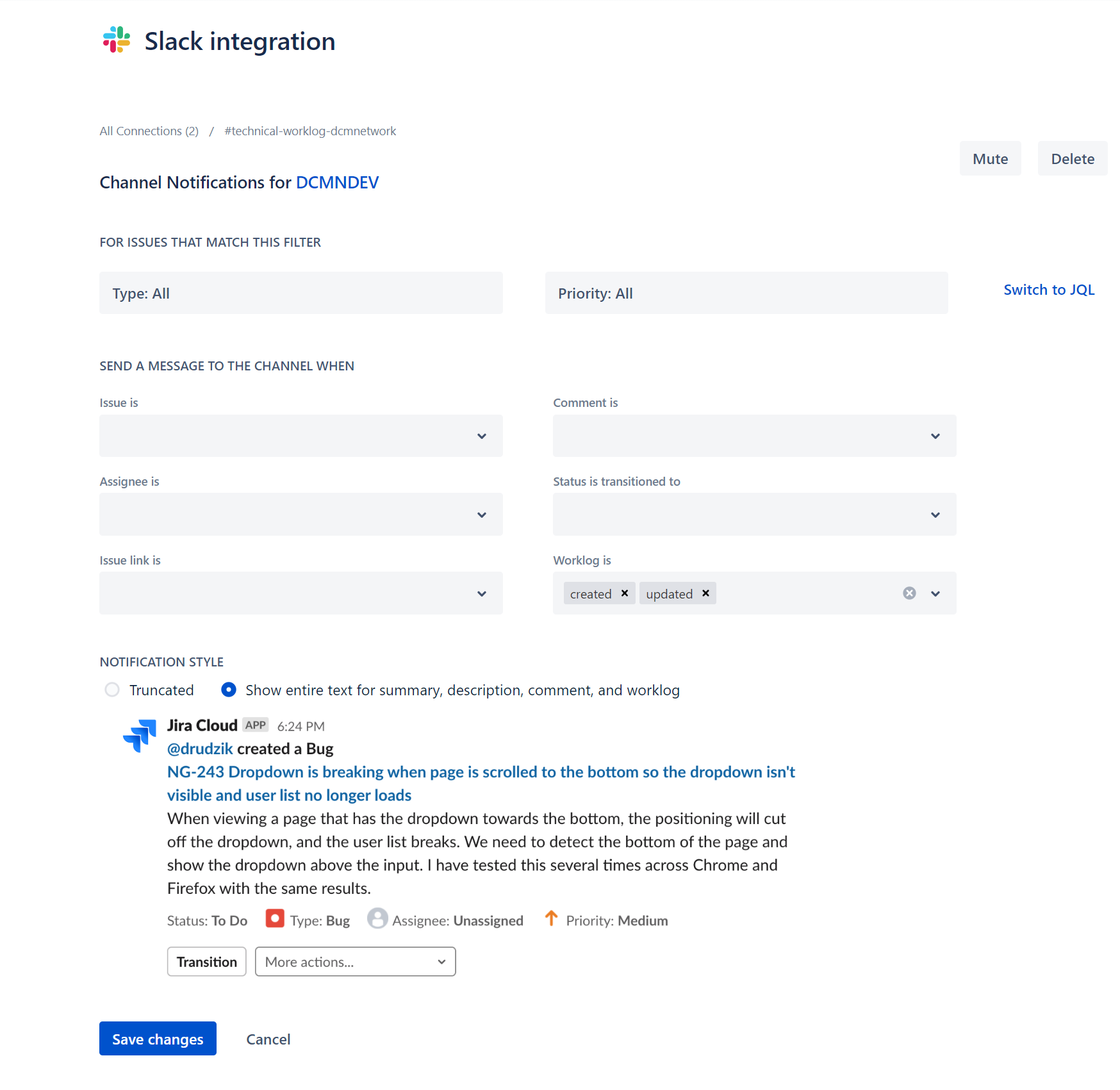Click the Save changes button
Image resolution: width=1120 pixels, height=1090 pixels.
(158, 1039)
